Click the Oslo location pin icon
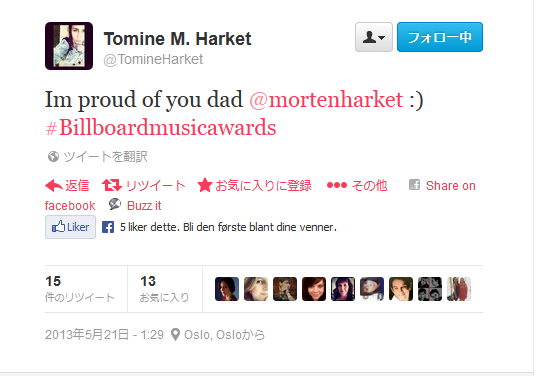 pyautogui.click(x=175, y=335)
